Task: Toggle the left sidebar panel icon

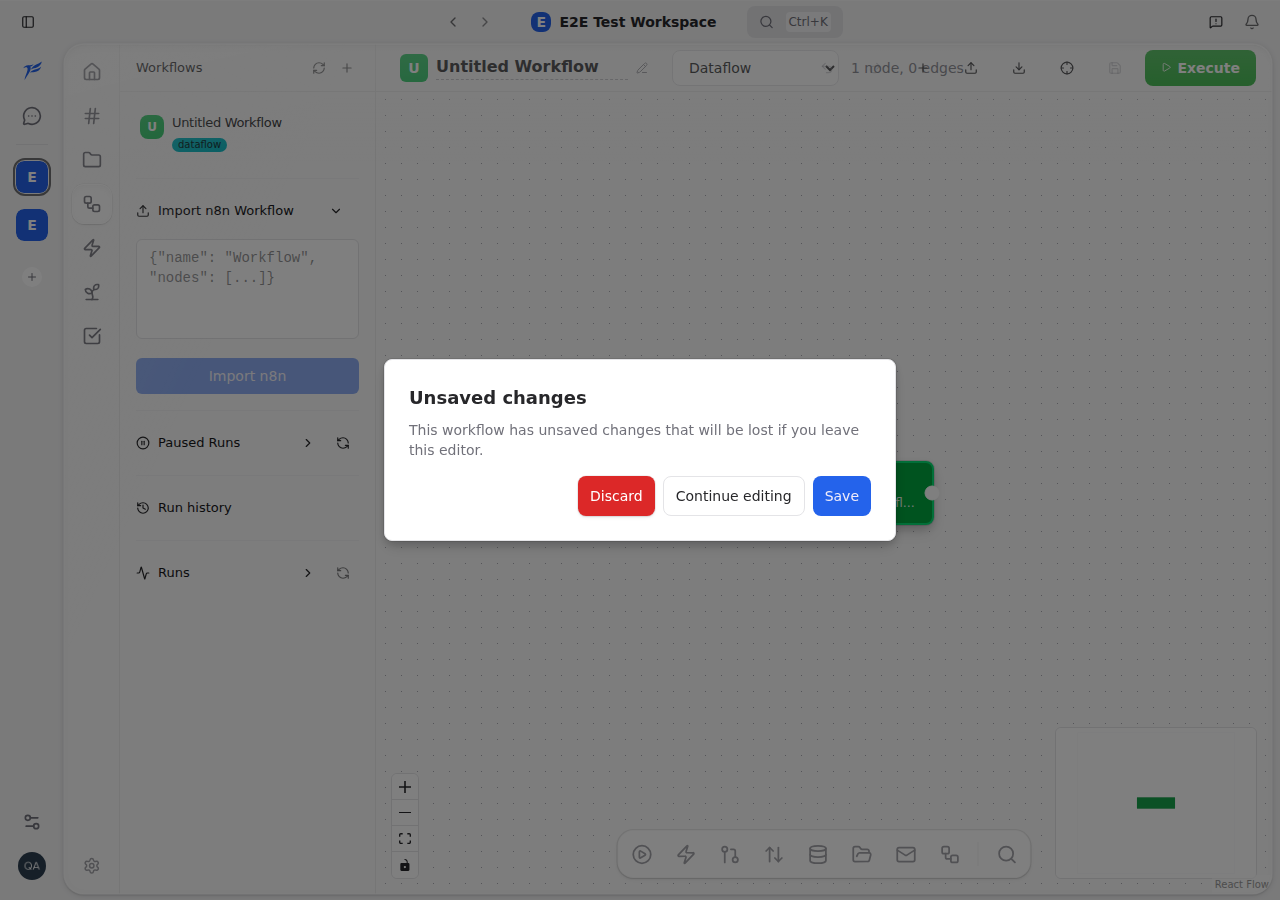Action: [x=28, y=22]
